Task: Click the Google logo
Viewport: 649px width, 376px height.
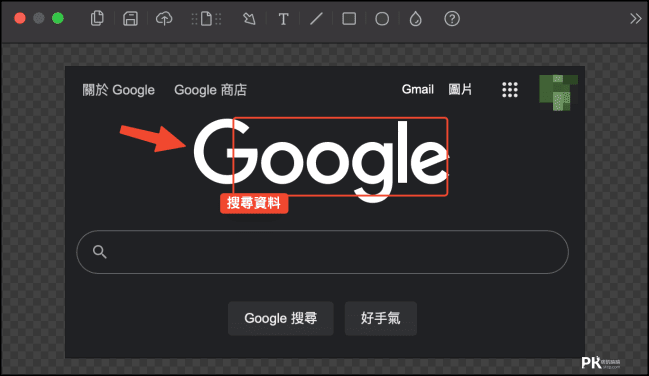Action: coord(321,160)
